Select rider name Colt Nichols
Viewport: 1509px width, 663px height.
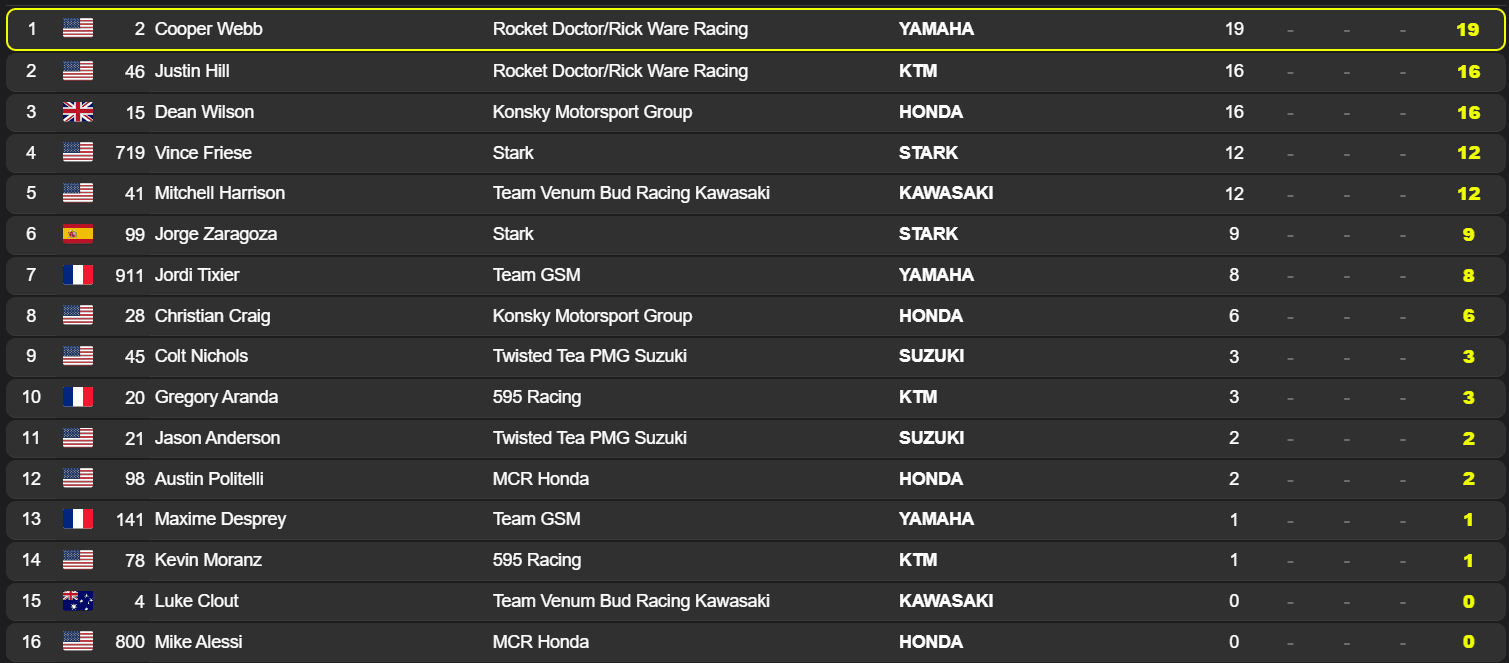coord(201,356)
